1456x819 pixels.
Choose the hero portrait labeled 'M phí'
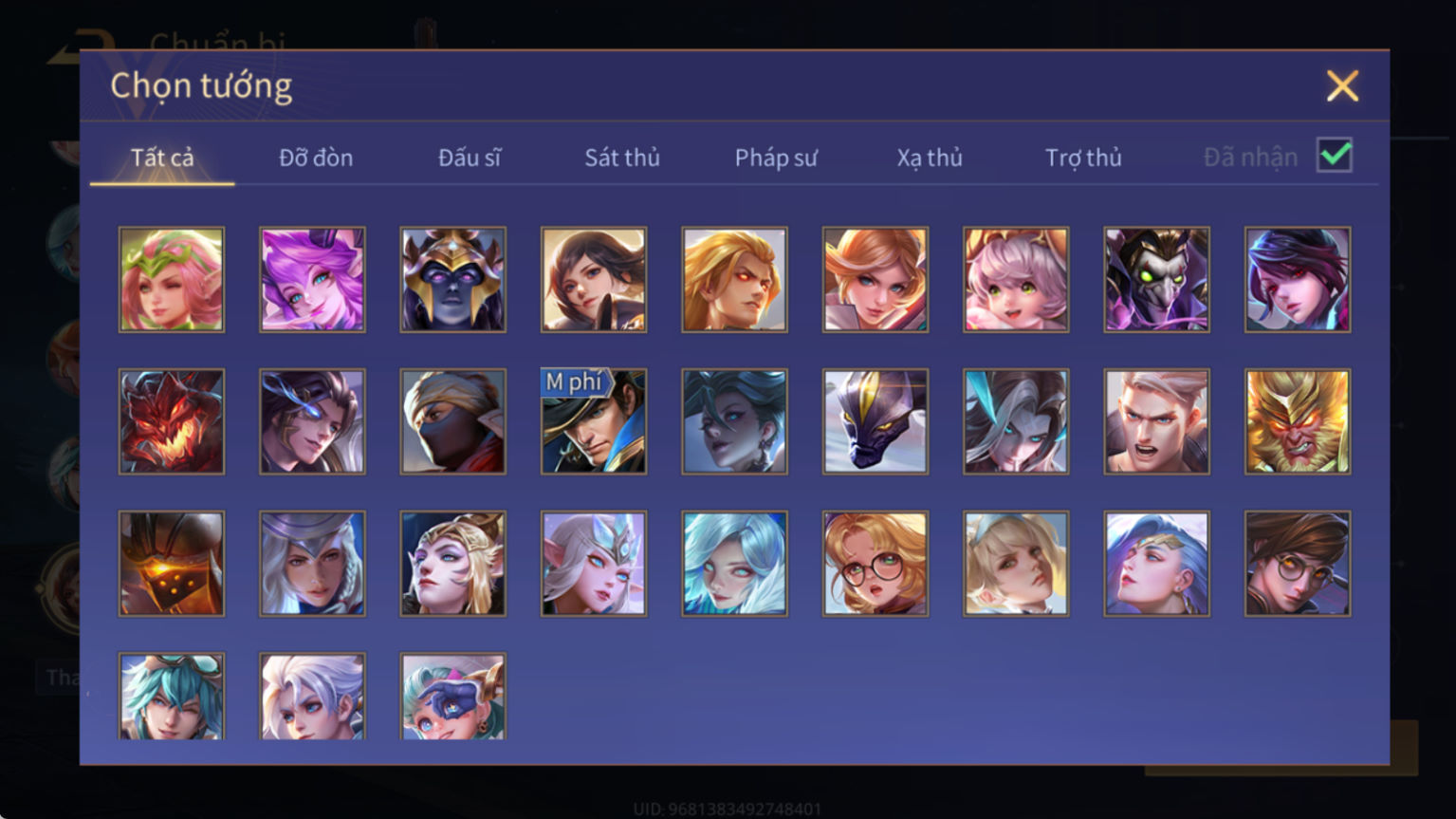click(x=594, y=421)
